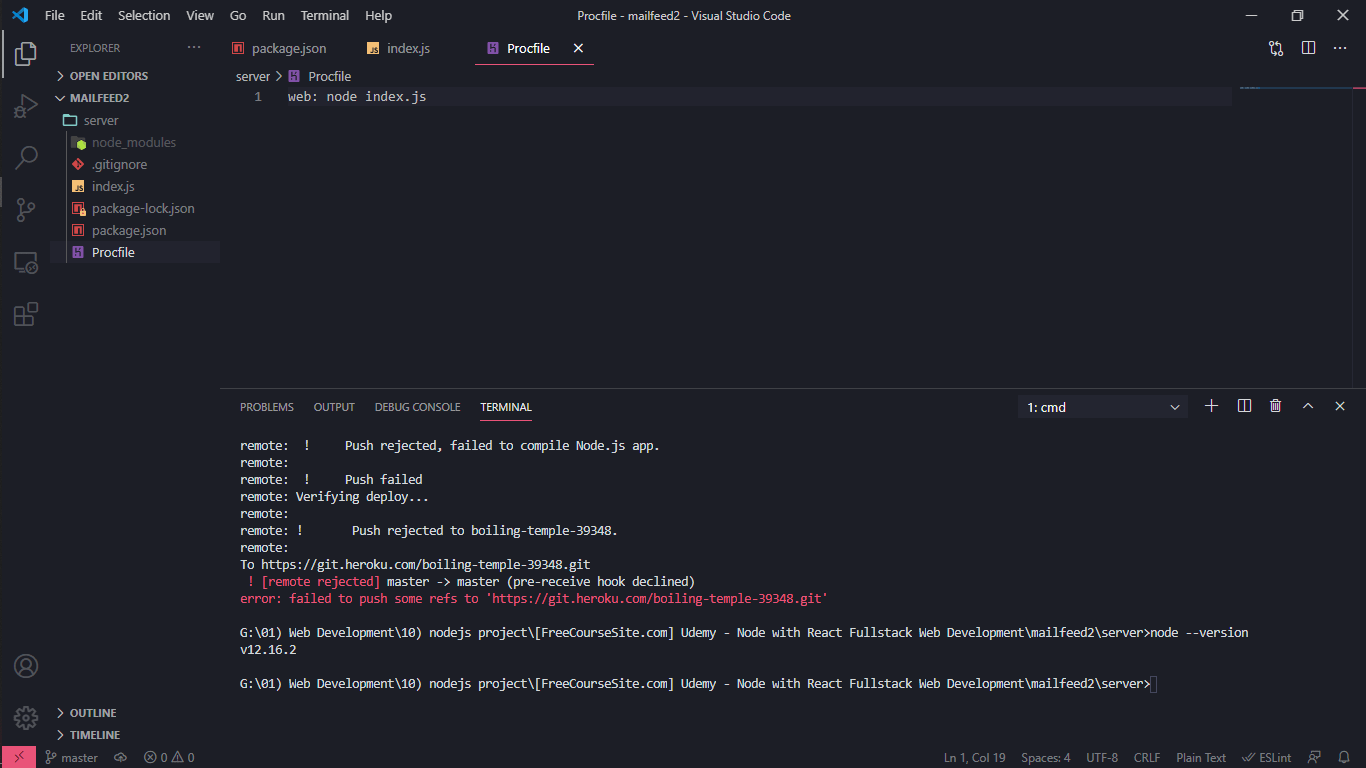Close the Procfile editor tab
Viewport: 1366px width, 768px height.
pos(576,47)
